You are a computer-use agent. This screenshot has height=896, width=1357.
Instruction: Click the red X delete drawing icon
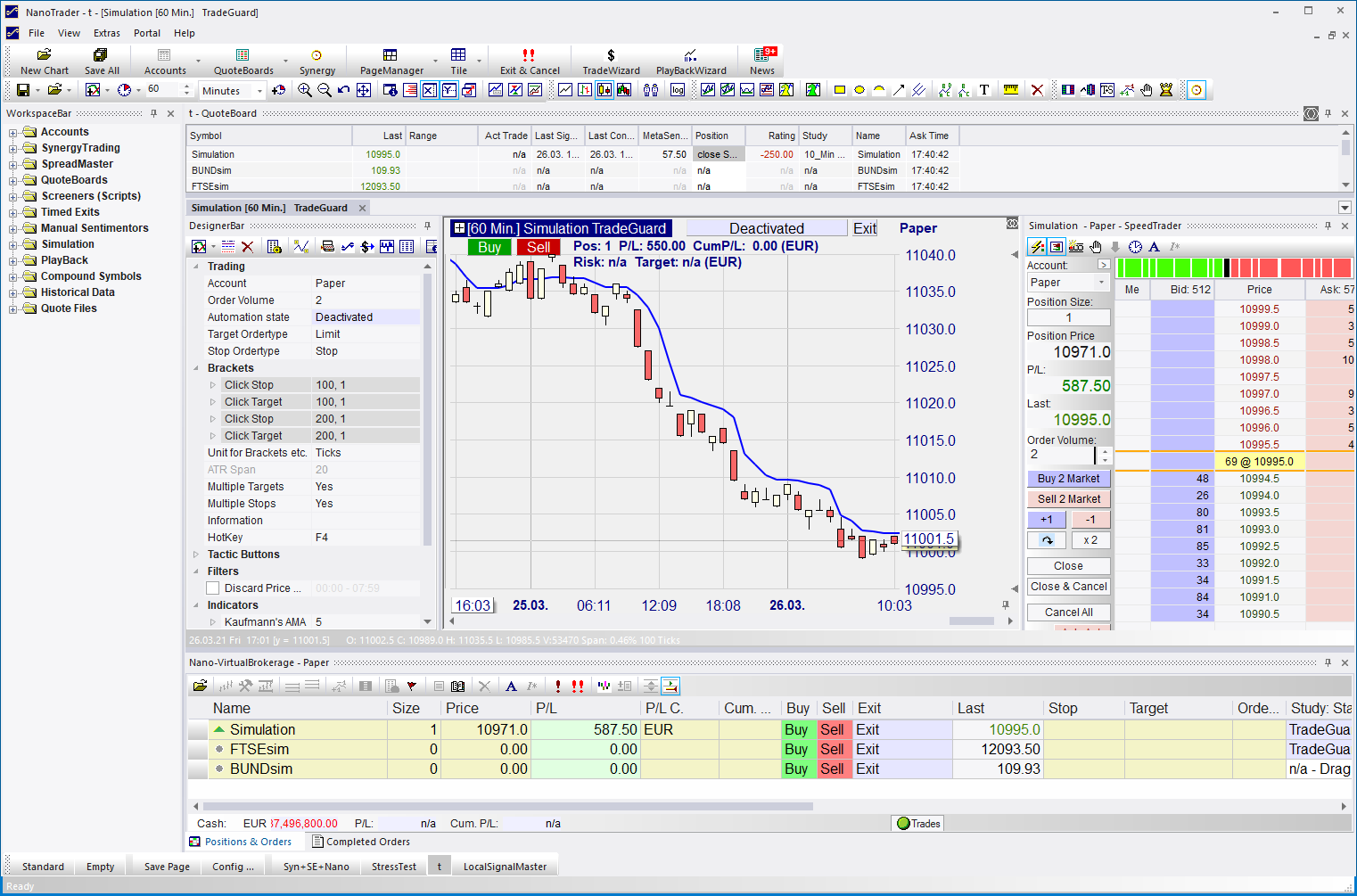pos(1037,90)
